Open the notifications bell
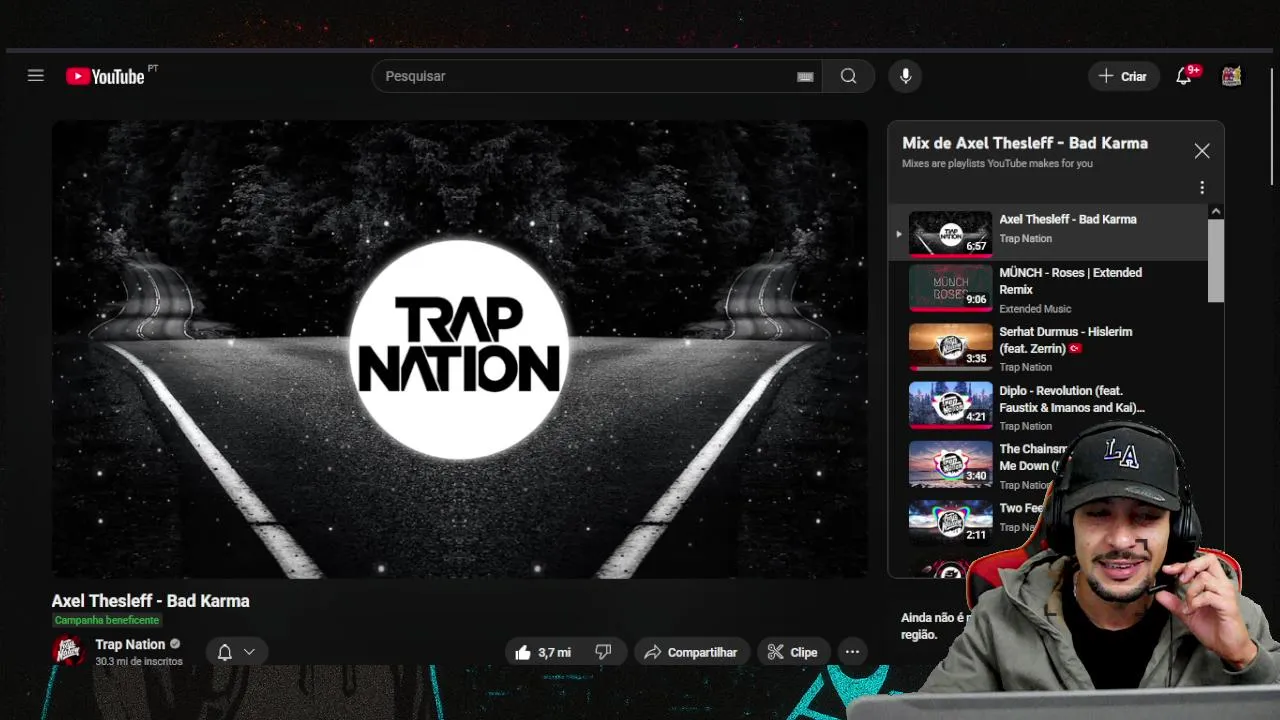Viewport: 1280px width, 720px height. coord(1185,76)
